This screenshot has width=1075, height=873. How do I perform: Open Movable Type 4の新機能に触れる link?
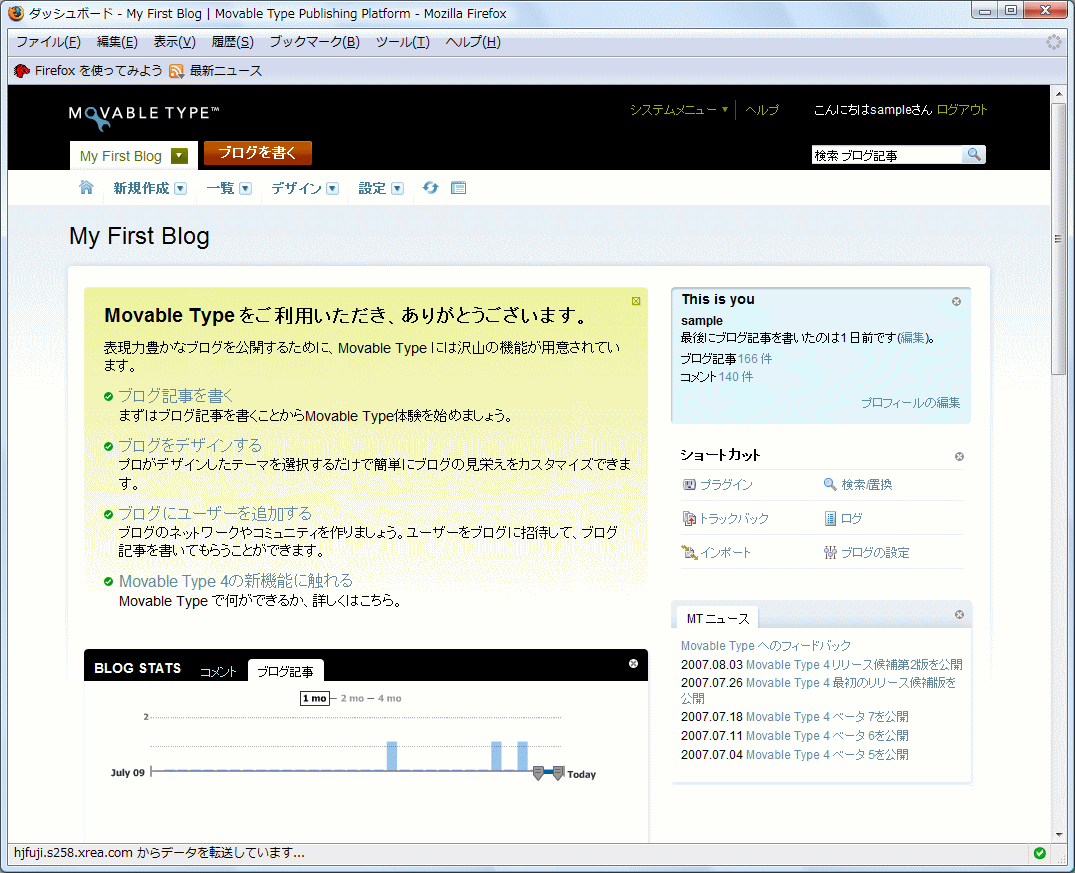click(236, 581)
